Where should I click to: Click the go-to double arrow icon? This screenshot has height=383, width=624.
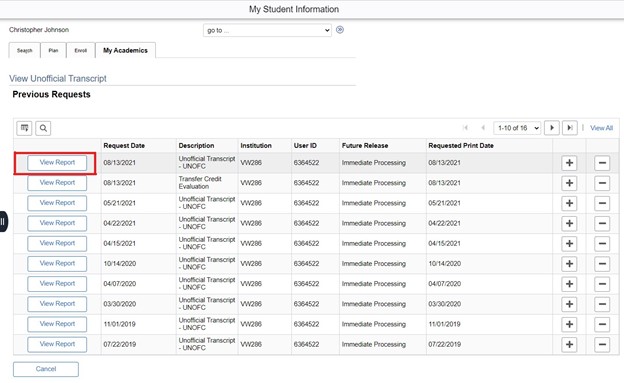[x=340, y=30]
